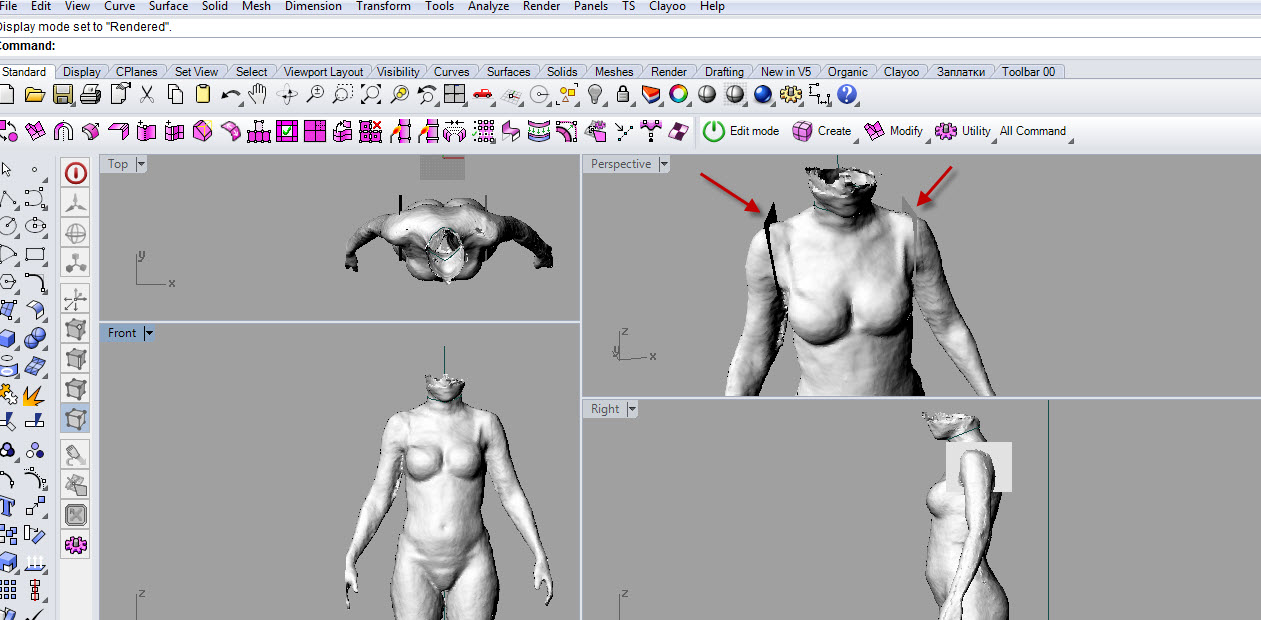Toggle the red power icon in sidebar
Viewport: 1261px width, 620px height.
[x=76, y=173]
